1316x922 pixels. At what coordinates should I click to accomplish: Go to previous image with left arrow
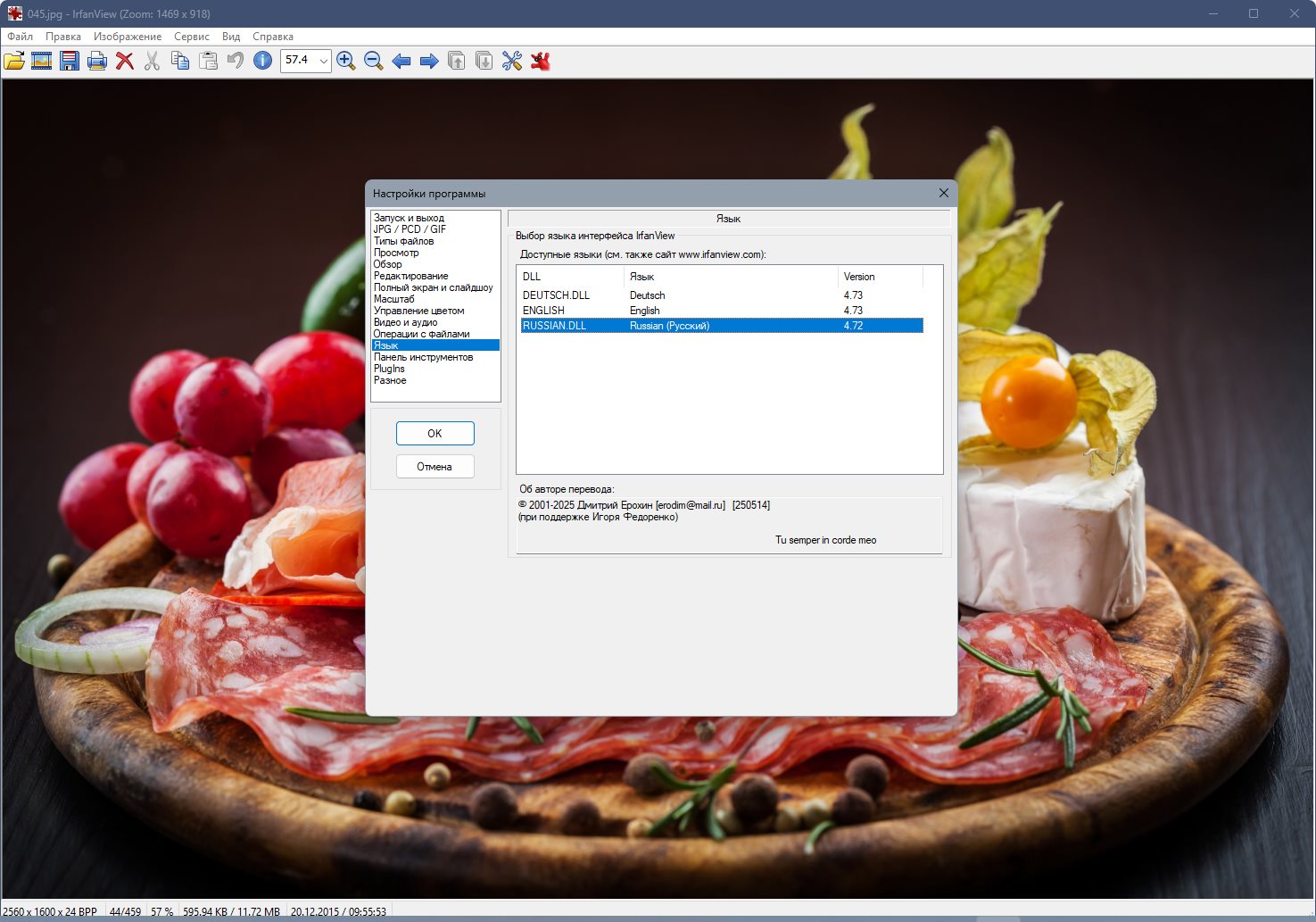coord(401,61)
